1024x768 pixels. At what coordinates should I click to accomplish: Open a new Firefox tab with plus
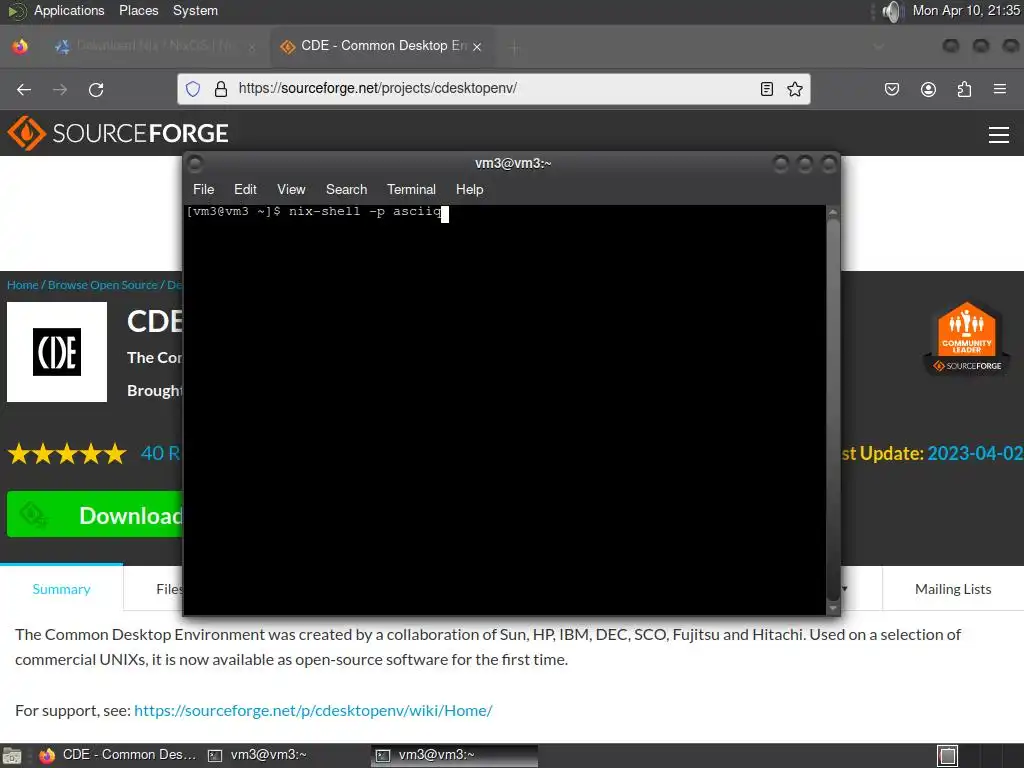click(515, 46)
